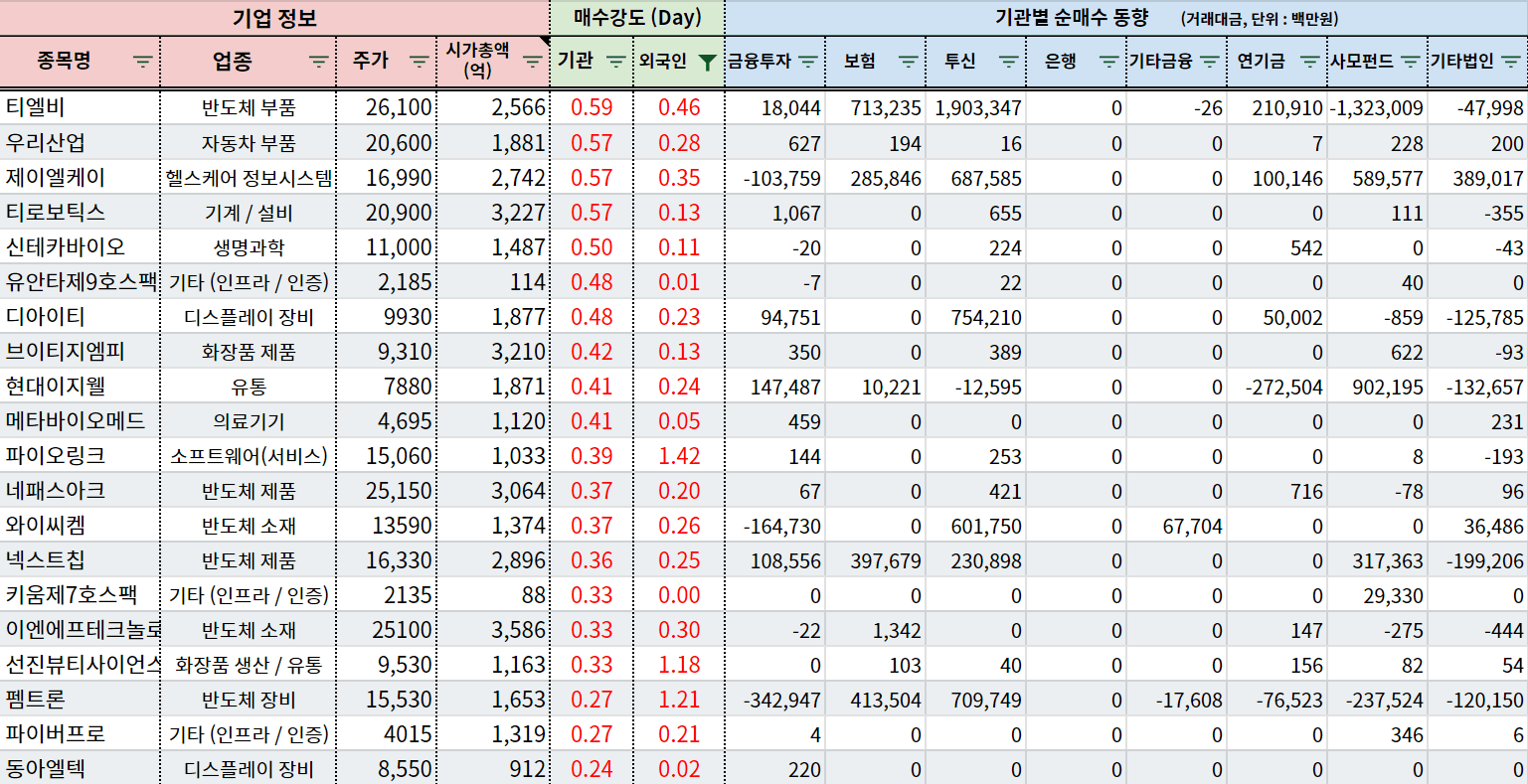This screenshot has height=784, width=1528.
Task: Select the 의료기기 industry cell
Action: click(249, 420)
